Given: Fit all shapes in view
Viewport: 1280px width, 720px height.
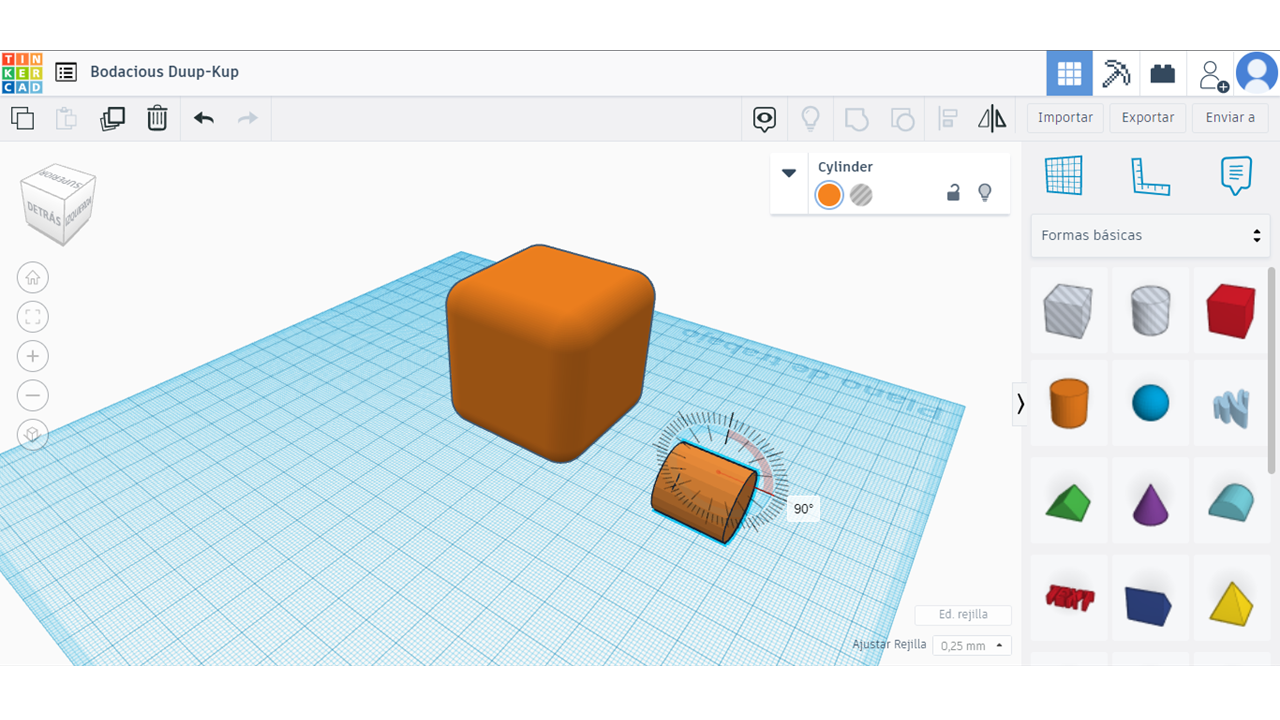Looking at the screenshot, I should tap(33, 317).
